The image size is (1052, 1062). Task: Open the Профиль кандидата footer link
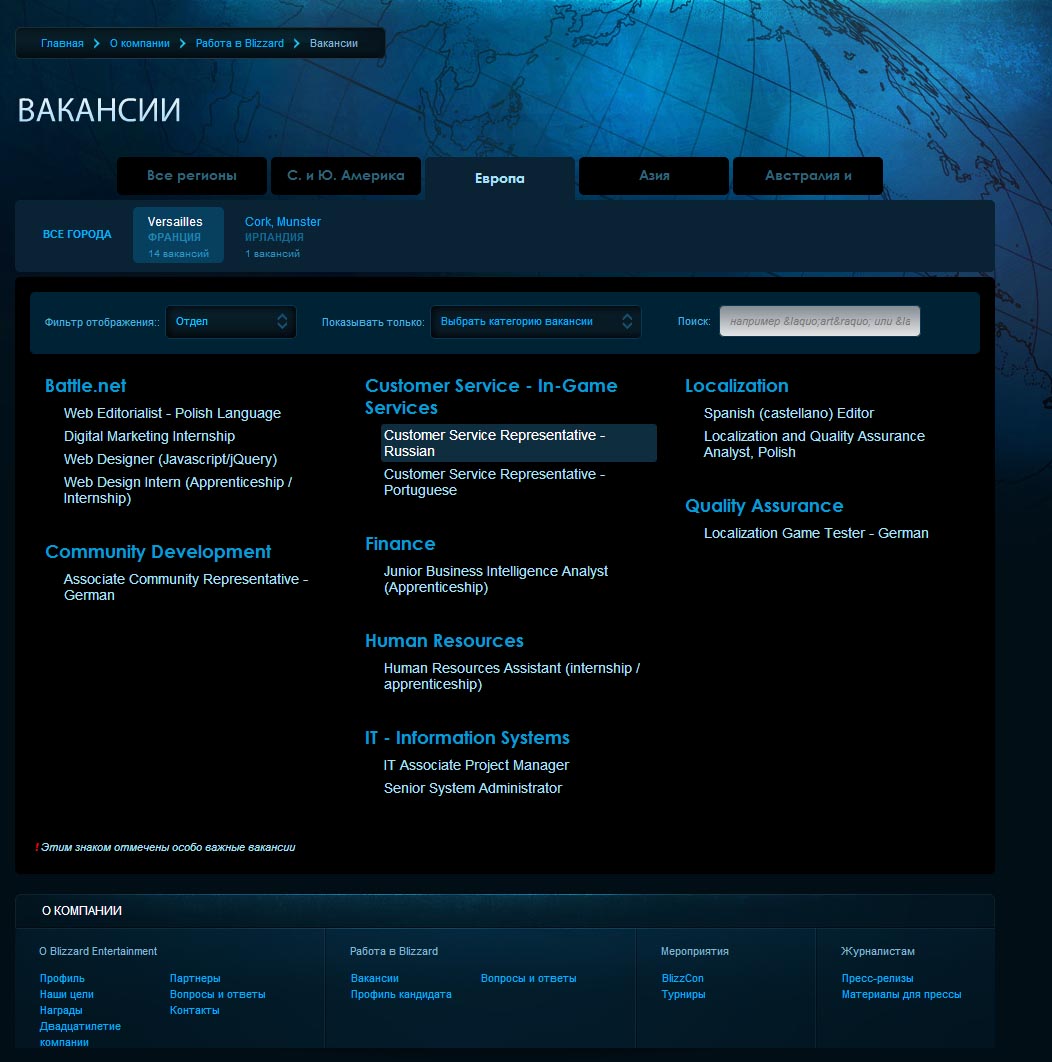[x=401, y=994]
